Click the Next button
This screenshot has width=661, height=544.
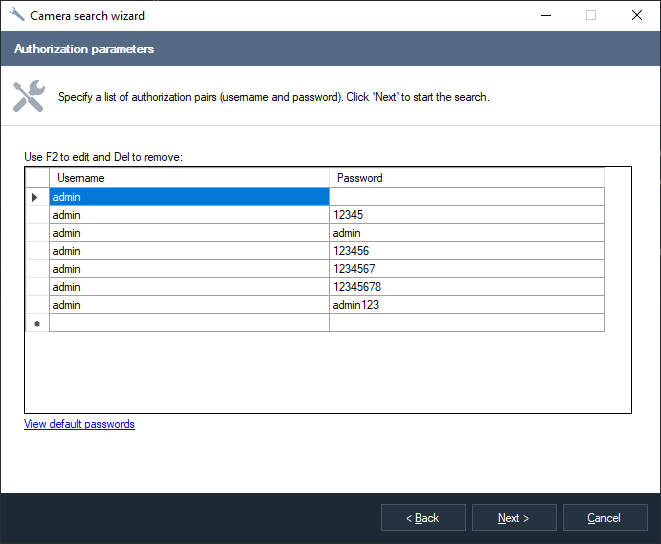[x=513, y=518]
